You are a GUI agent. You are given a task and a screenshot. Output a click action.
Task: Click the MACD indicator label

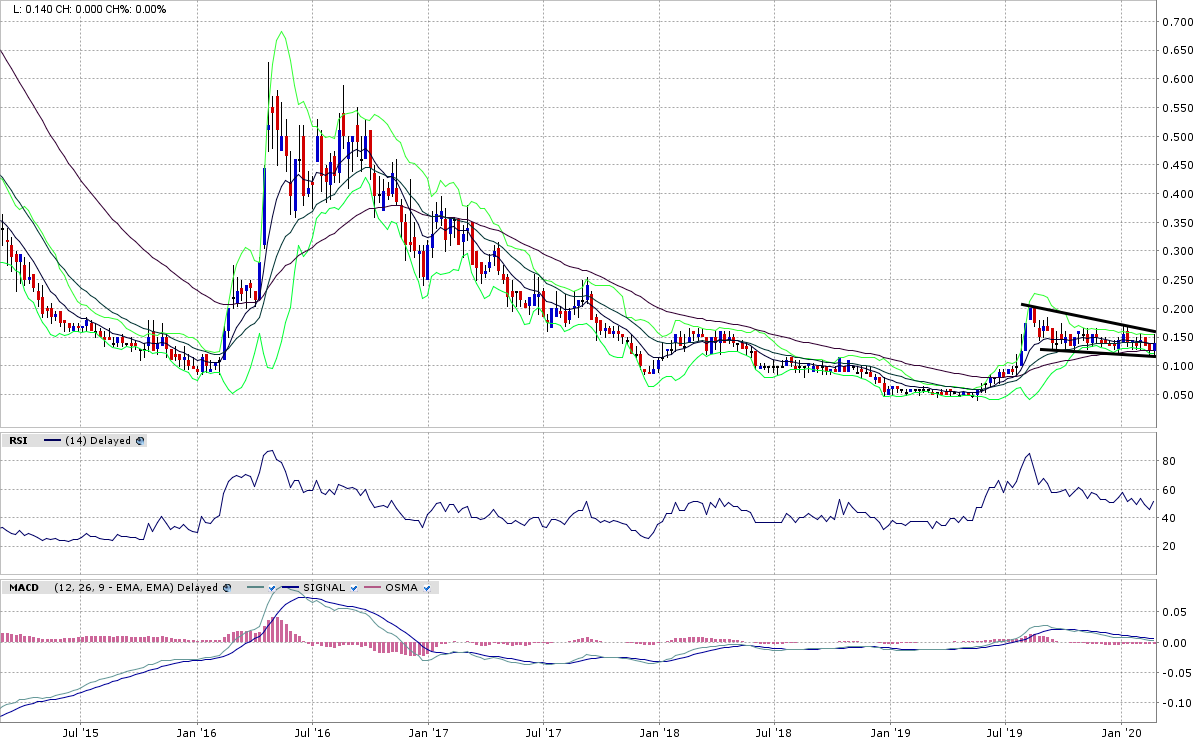pyautogui.click(x=22, y=587)
